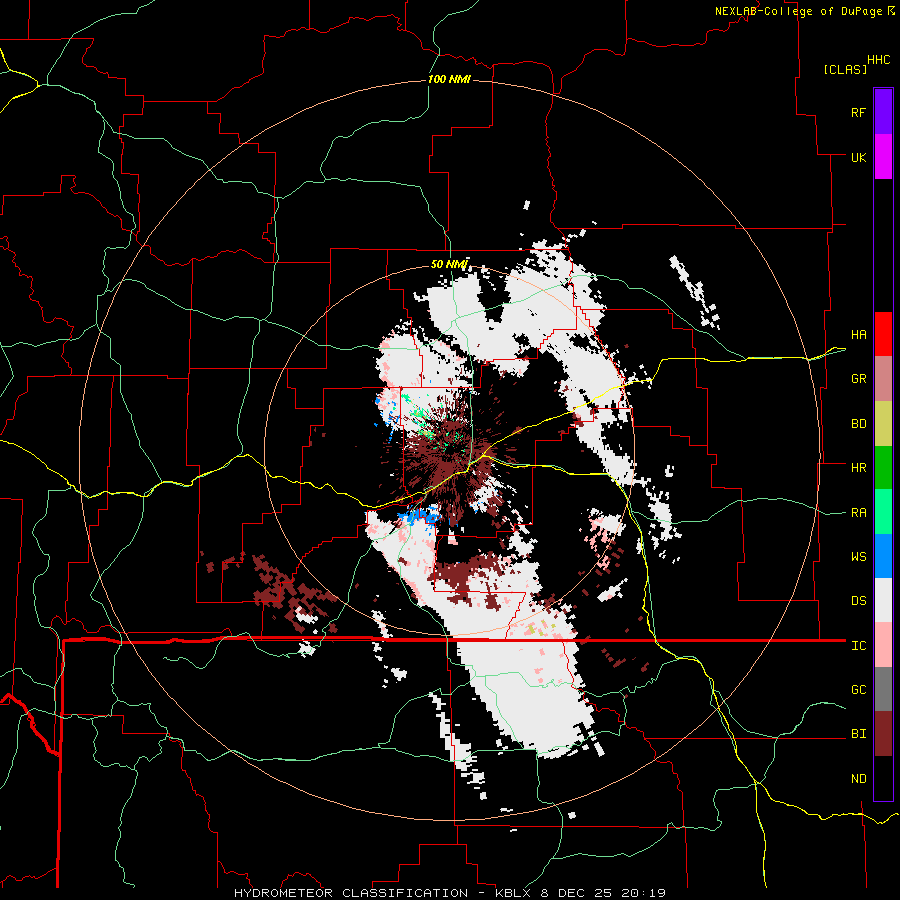This screenshot has height=900, width=900.
Task: Click the HR legend label
Action: point(858,468)
